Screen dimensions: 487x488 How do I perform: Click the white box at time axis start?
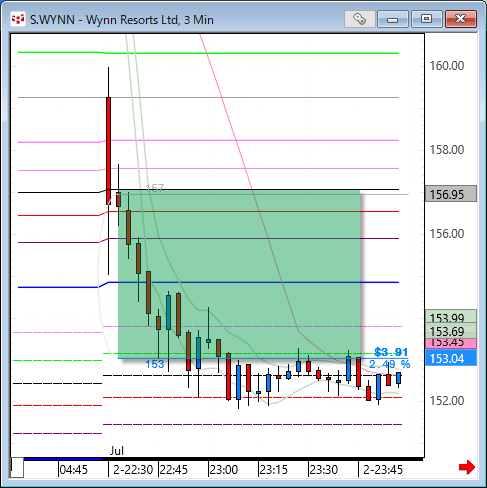click(17, 468)
